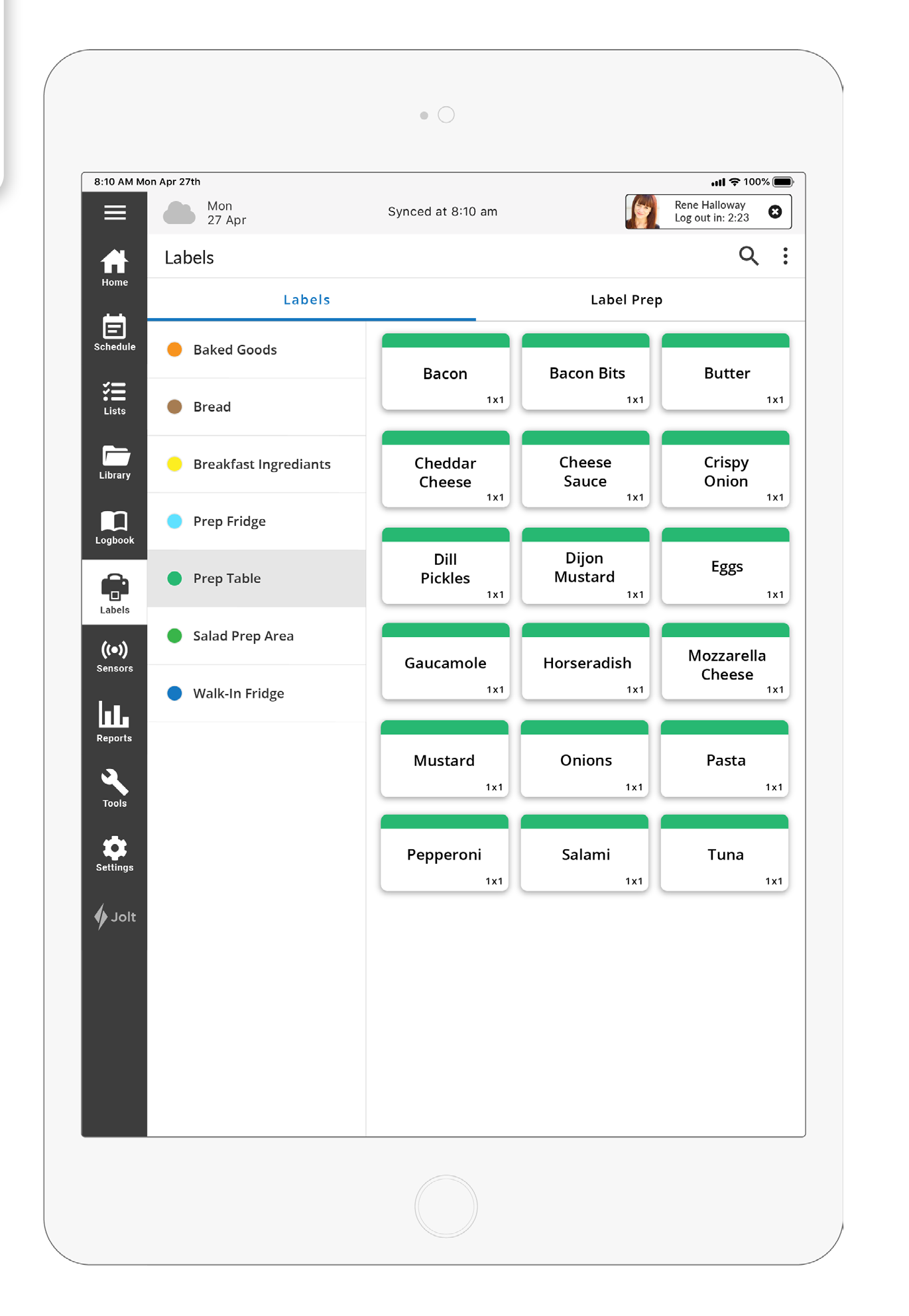The width and height of the screenshot is (909, 1316).
Task: Open the Lists sidebar icon
Action: click(115, 398)
